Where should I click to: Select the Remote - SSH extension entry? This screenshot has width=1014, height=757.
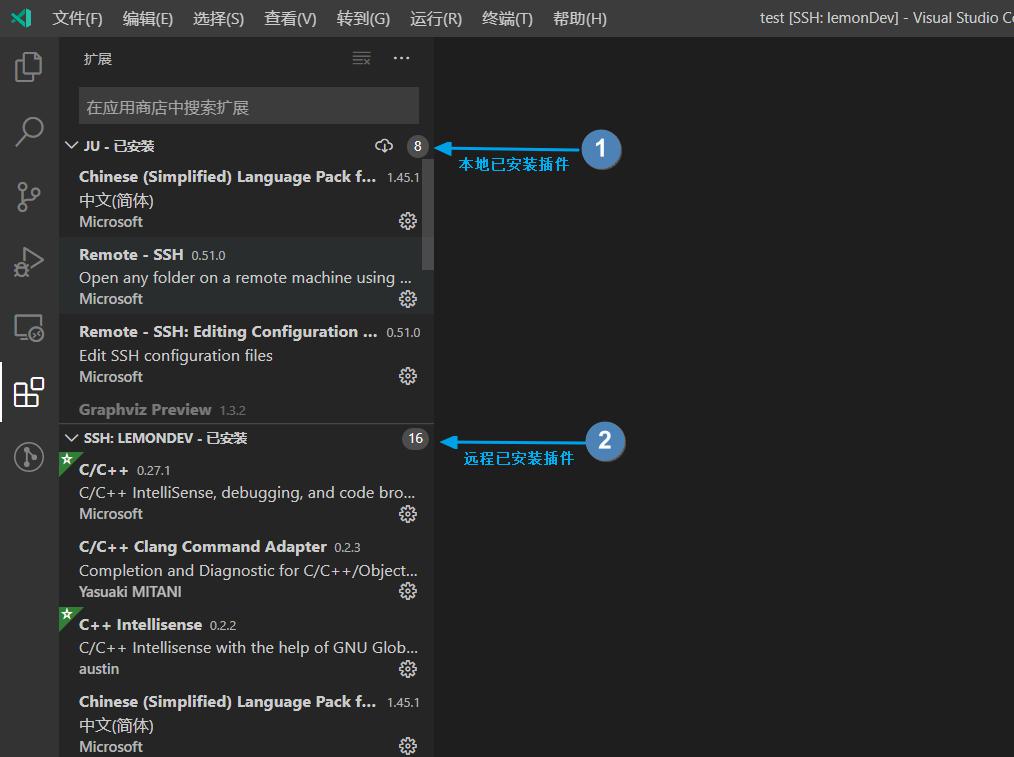(240, 275)
